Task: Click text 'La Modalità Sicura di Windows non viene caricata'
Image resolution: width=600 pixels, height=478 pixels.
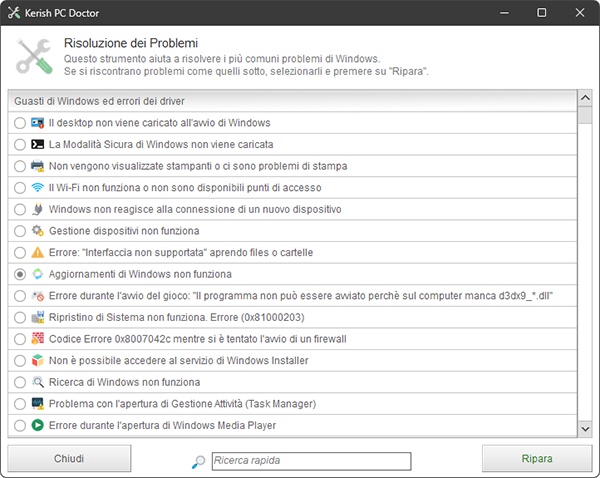Action: coord(161,144)
